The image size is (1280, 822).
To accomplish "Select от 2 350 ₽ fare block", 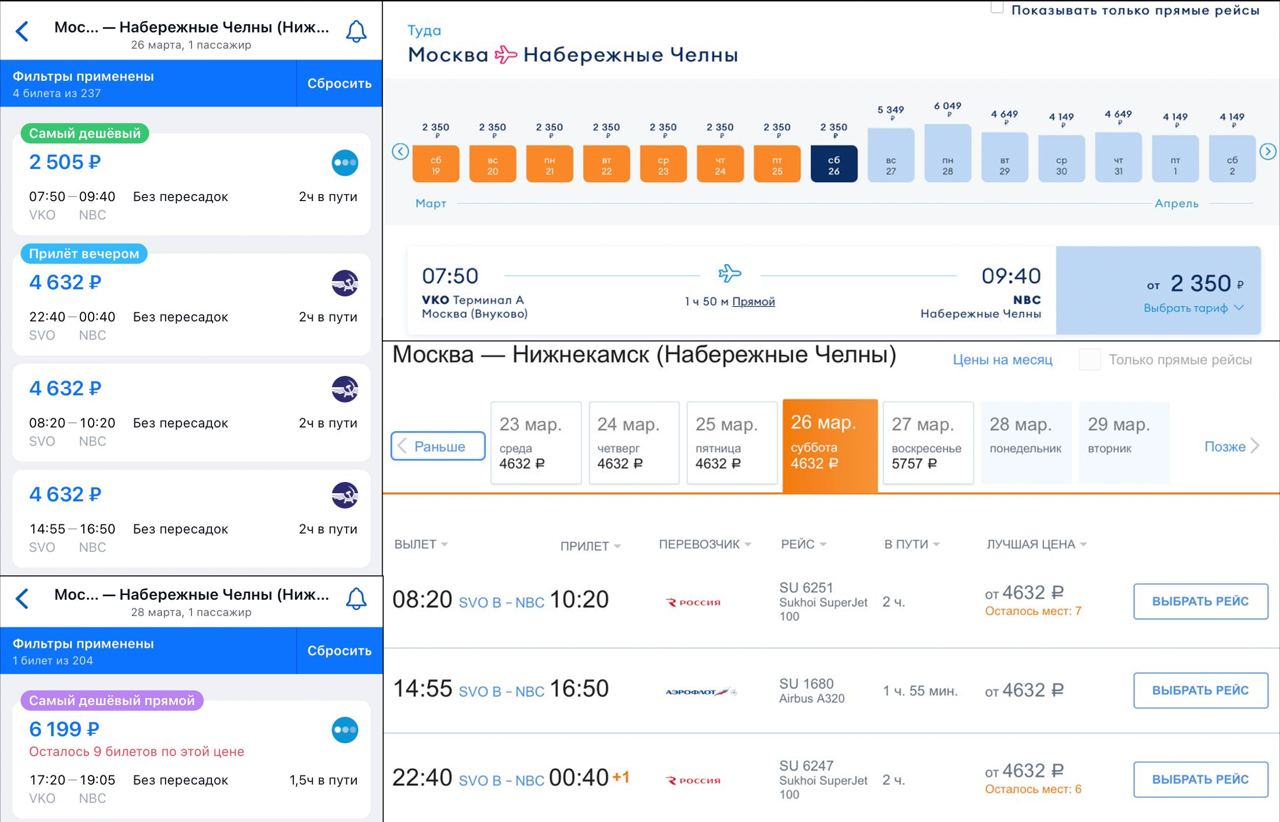I will pyautogui.click(x=1159, y=291).
